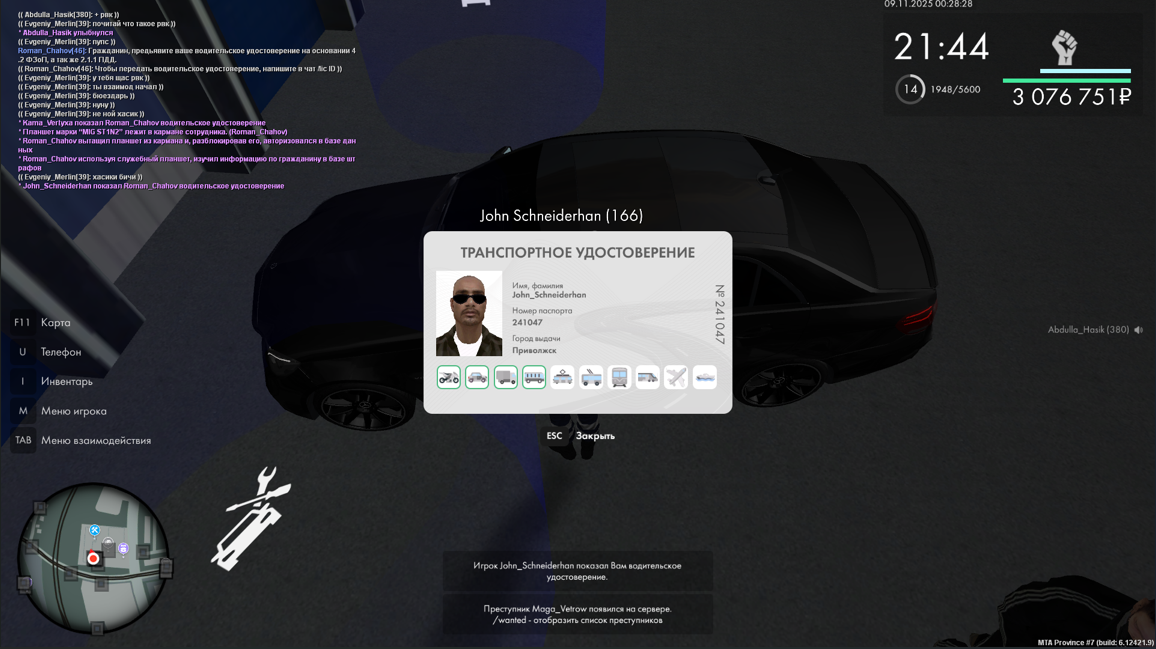Click the motorcycle license category icon
Image resolution: width=1156 pixels, height=649 pixels.
coord(448,378)
